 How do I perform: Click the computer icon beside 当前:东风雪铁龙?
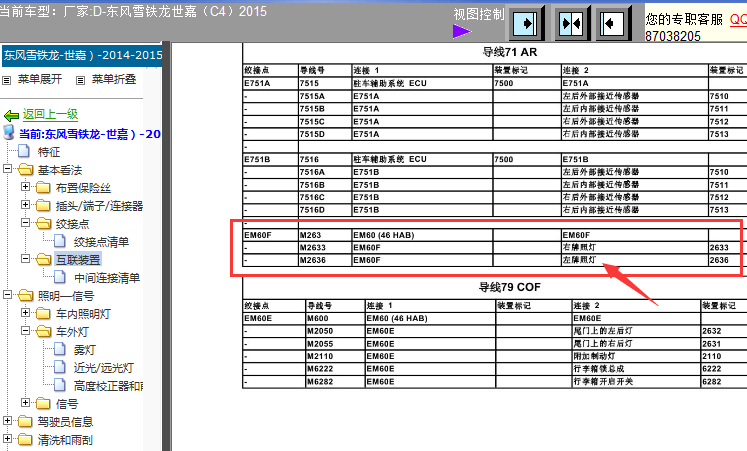point(9,132)
